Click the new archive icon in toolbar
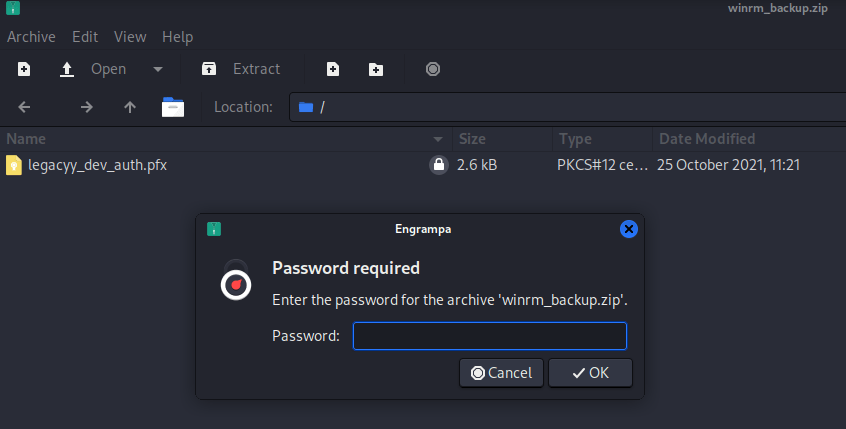This screenshot has height=429, width=846. coord(24,69)
